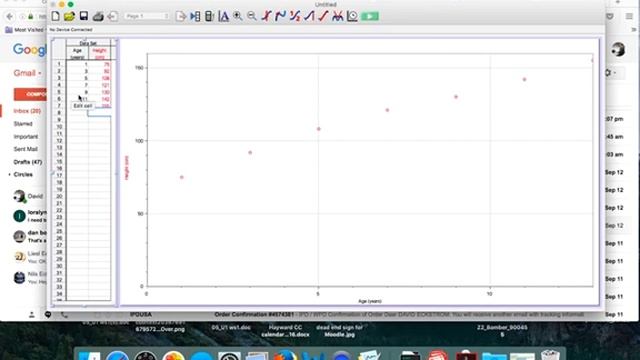Click the Height (cm) y-axis label

[127, 168]
